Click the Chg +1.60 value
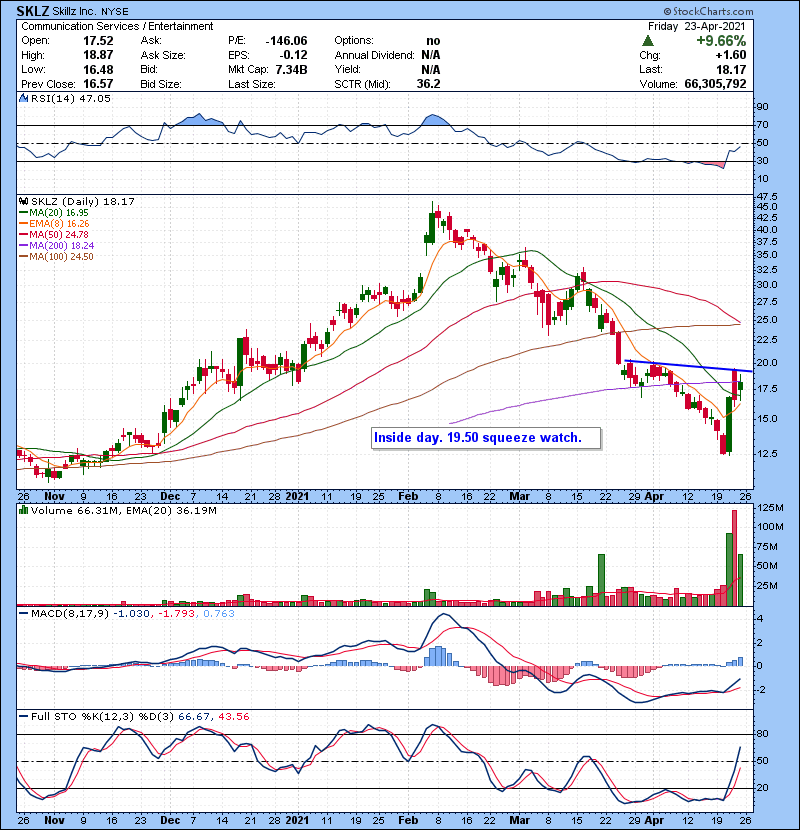 click(731, 55)
